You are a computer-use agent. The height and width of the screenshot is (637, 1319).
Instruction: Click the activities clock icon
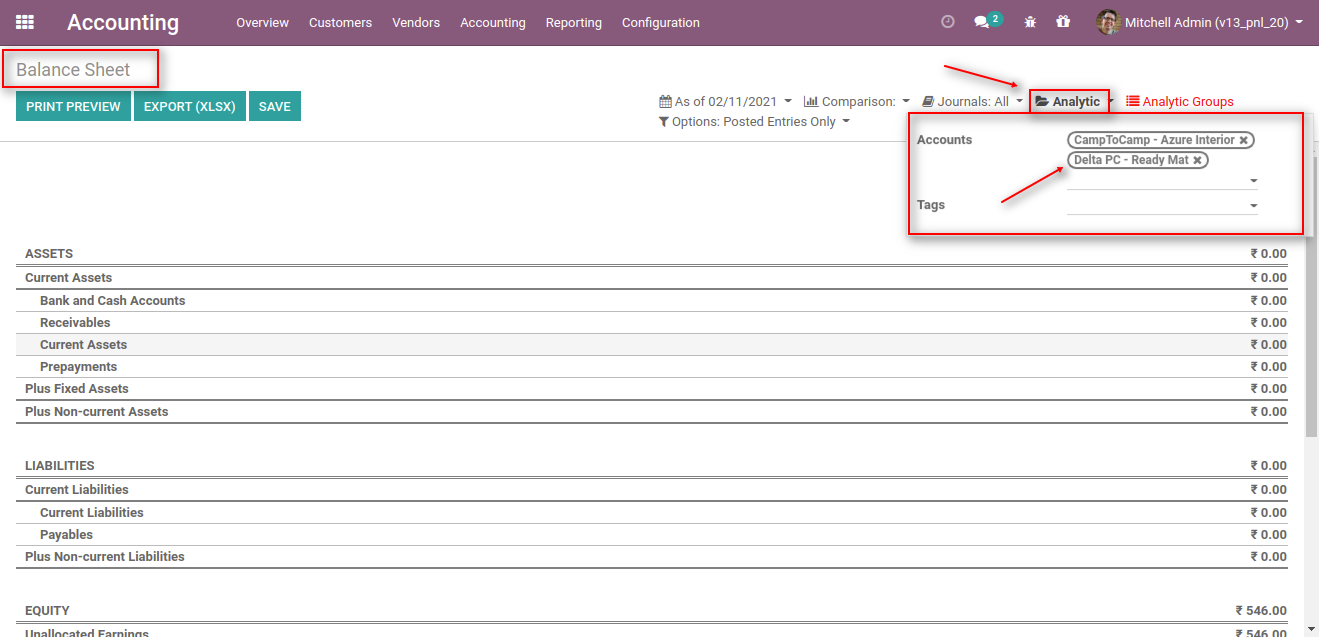[x=947, y=20]
